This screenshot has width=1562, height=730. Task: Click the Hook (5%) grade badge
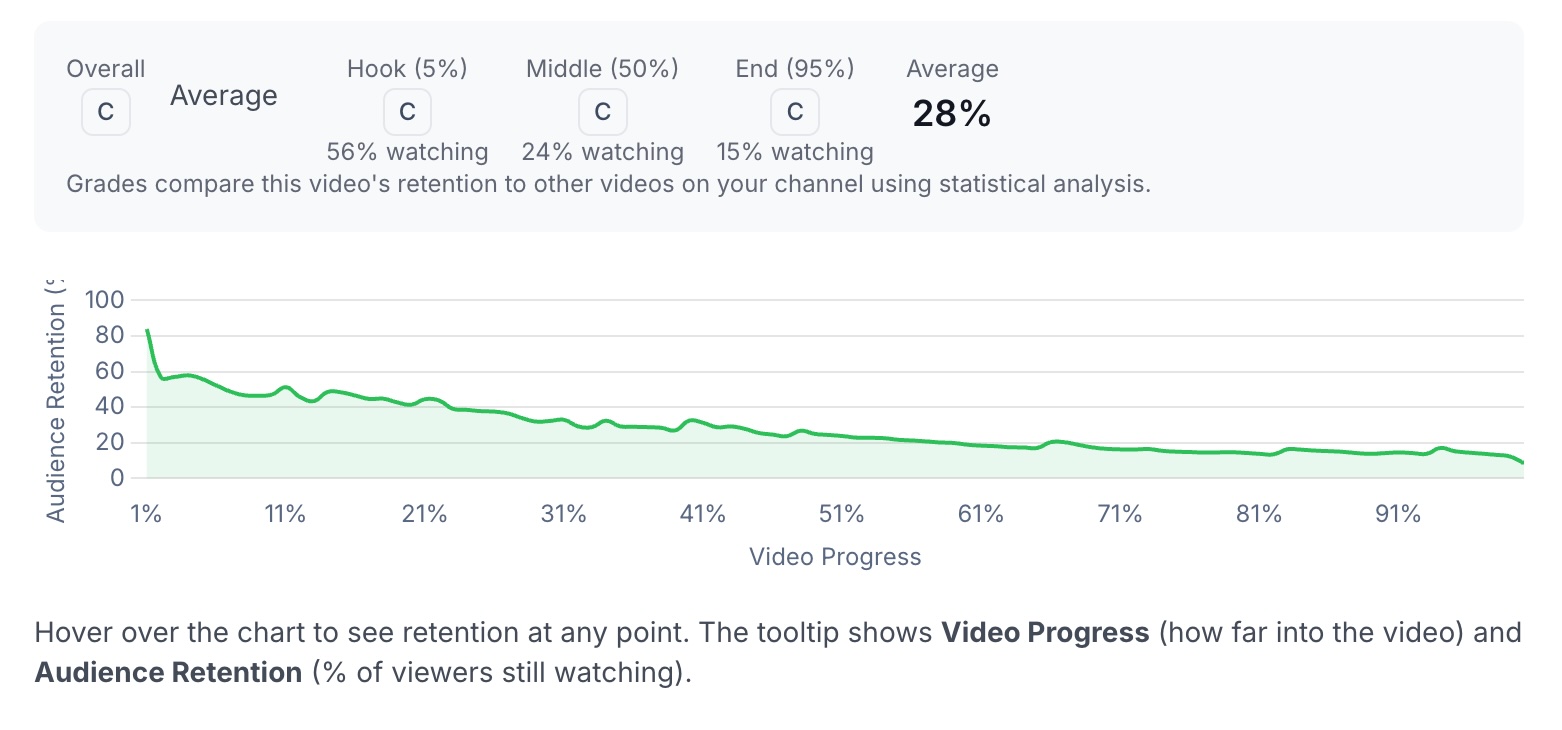[x=407, y=112]
